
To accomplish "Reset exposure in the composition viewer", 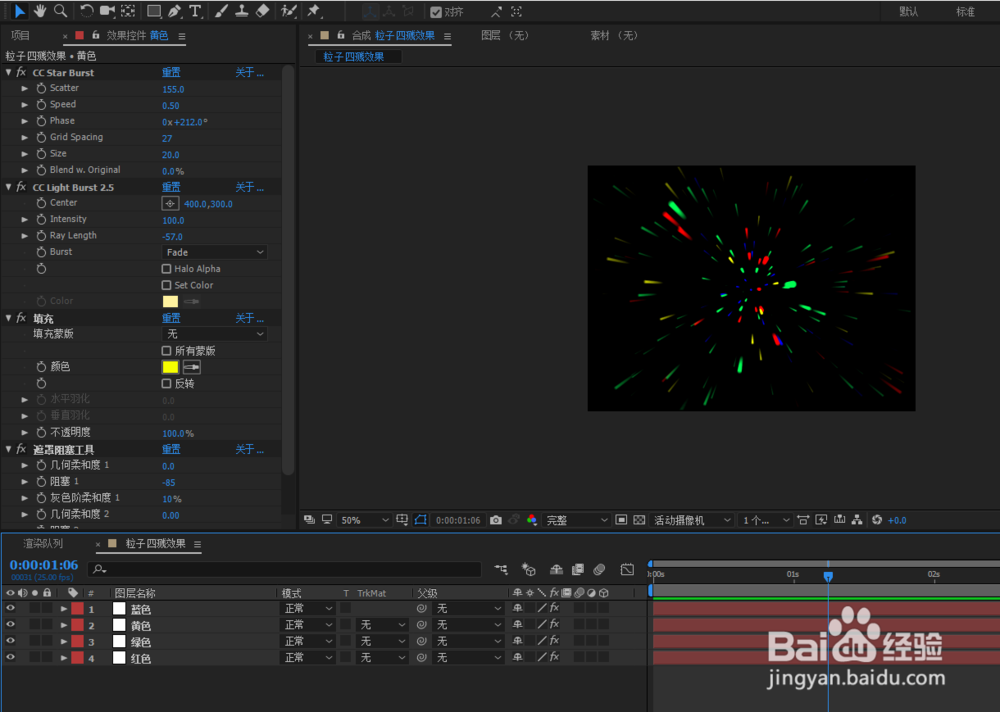I will 877,520.
